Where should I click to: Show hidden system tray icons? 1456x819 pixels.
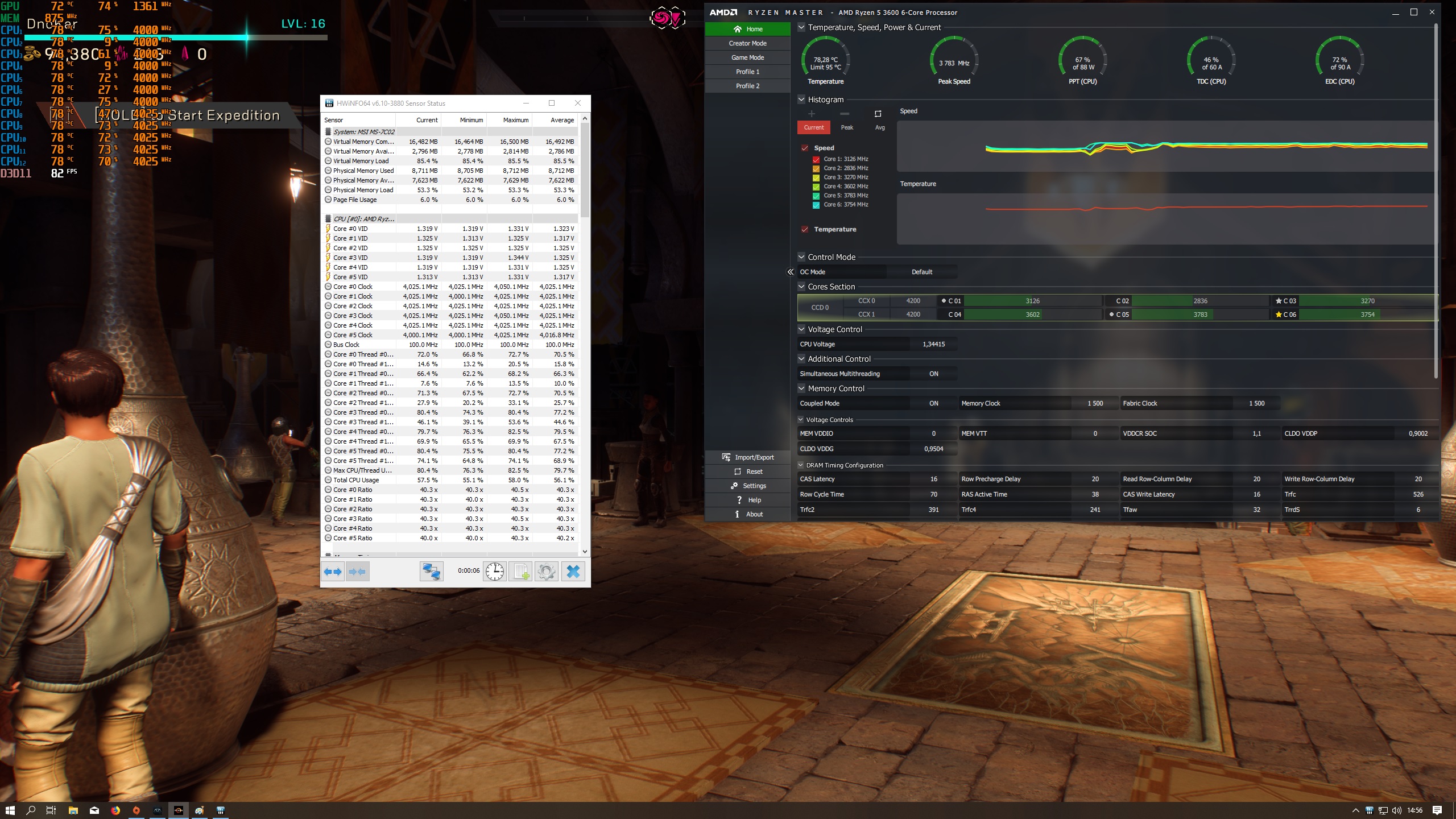[x=1356, y=810]
